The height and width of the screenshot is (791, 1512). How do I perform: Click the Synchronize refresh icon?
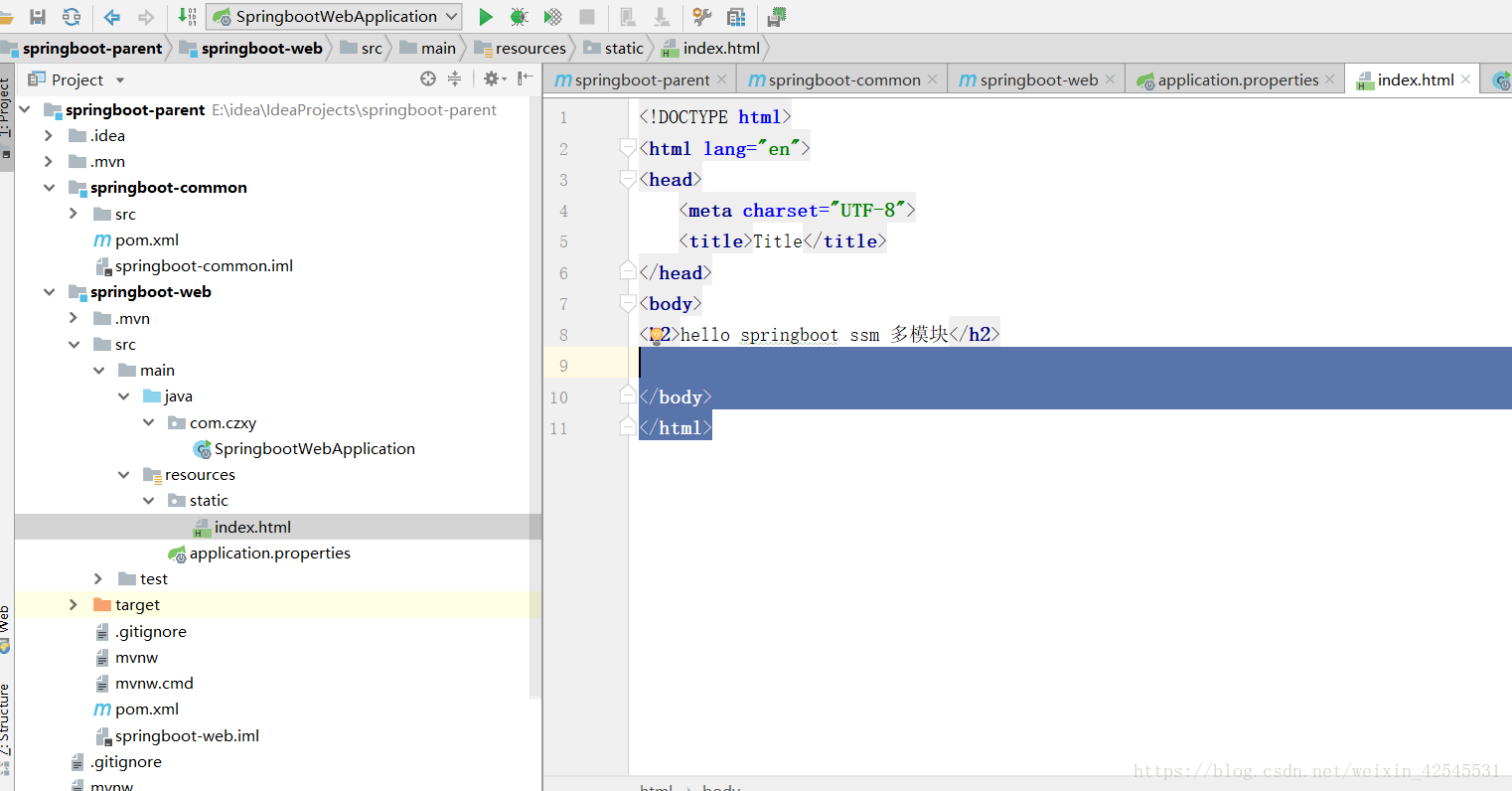pos(72,16)
